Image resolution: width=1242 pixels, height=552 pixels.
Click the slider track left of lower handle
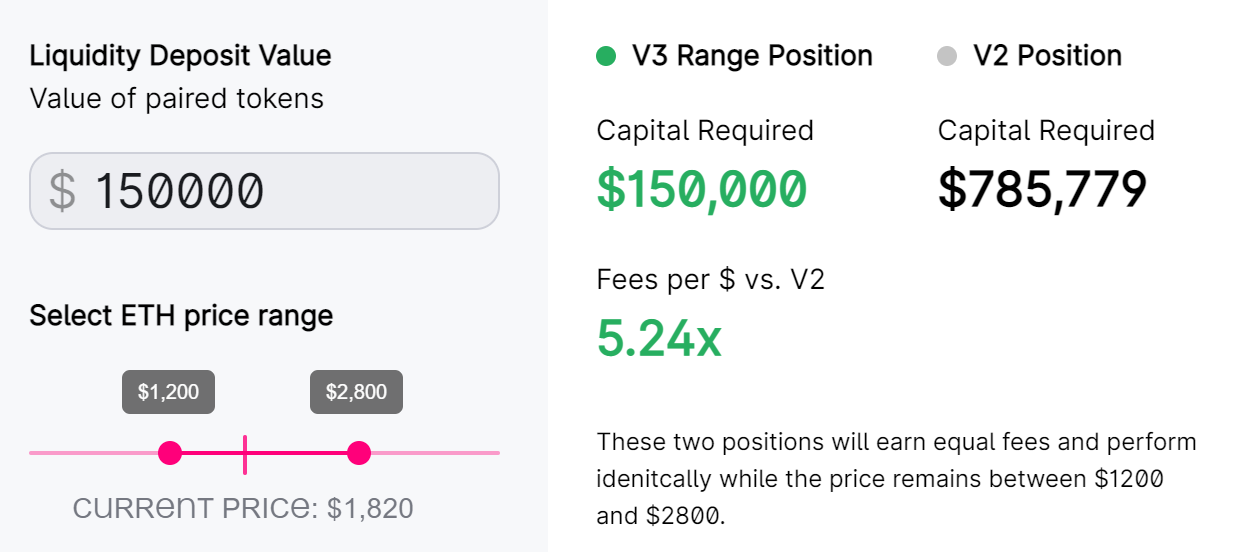(x=94, y=453)
